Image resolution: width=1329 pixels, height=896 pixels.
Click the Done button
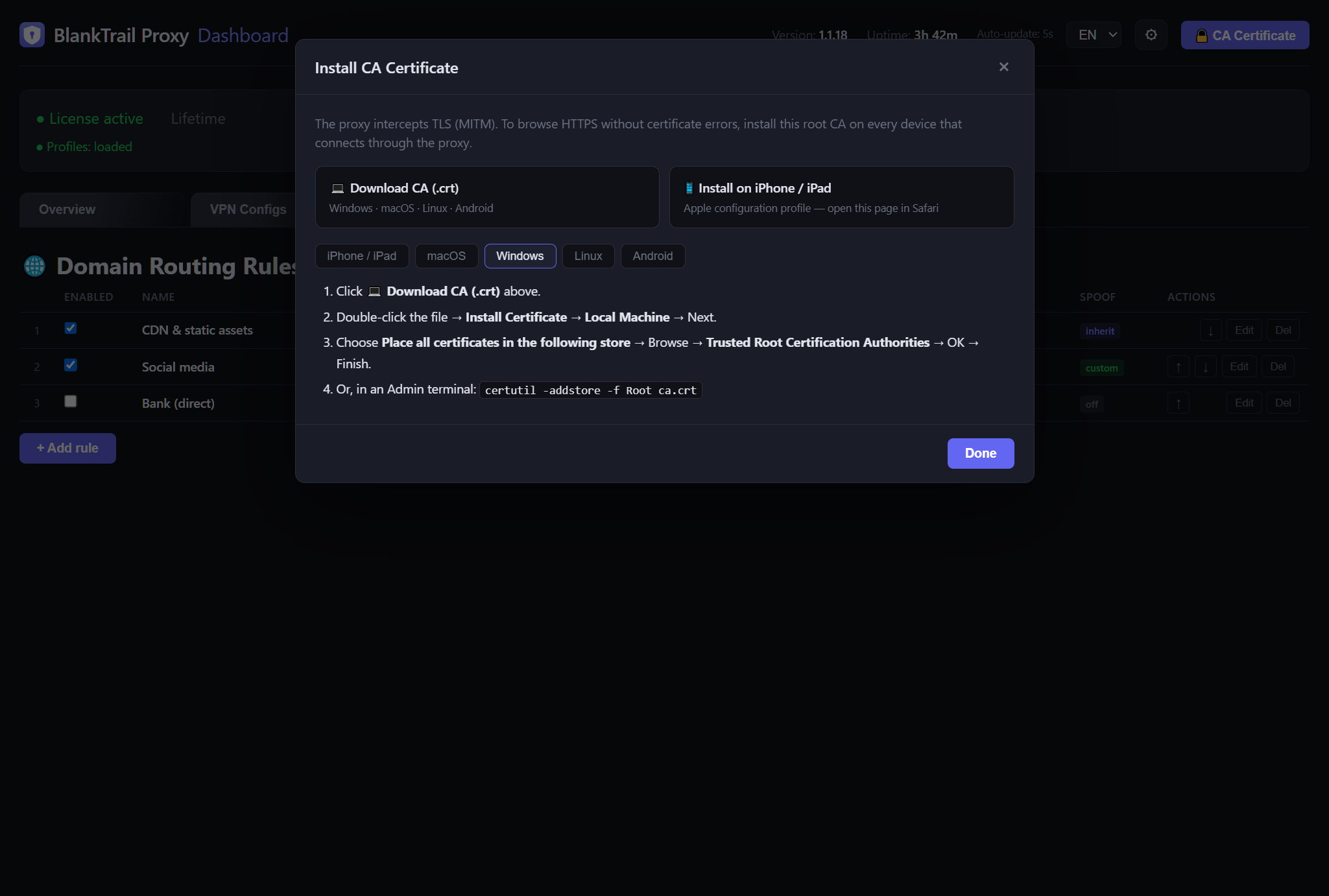pyautogui.click(x=981, y=453)
